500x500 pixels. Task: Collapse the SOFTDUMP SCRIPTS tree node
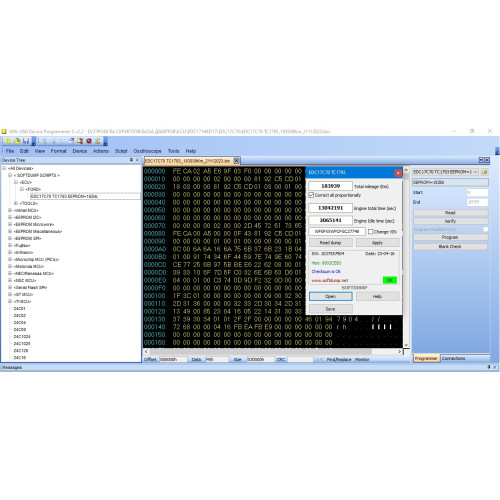[10, 175]
